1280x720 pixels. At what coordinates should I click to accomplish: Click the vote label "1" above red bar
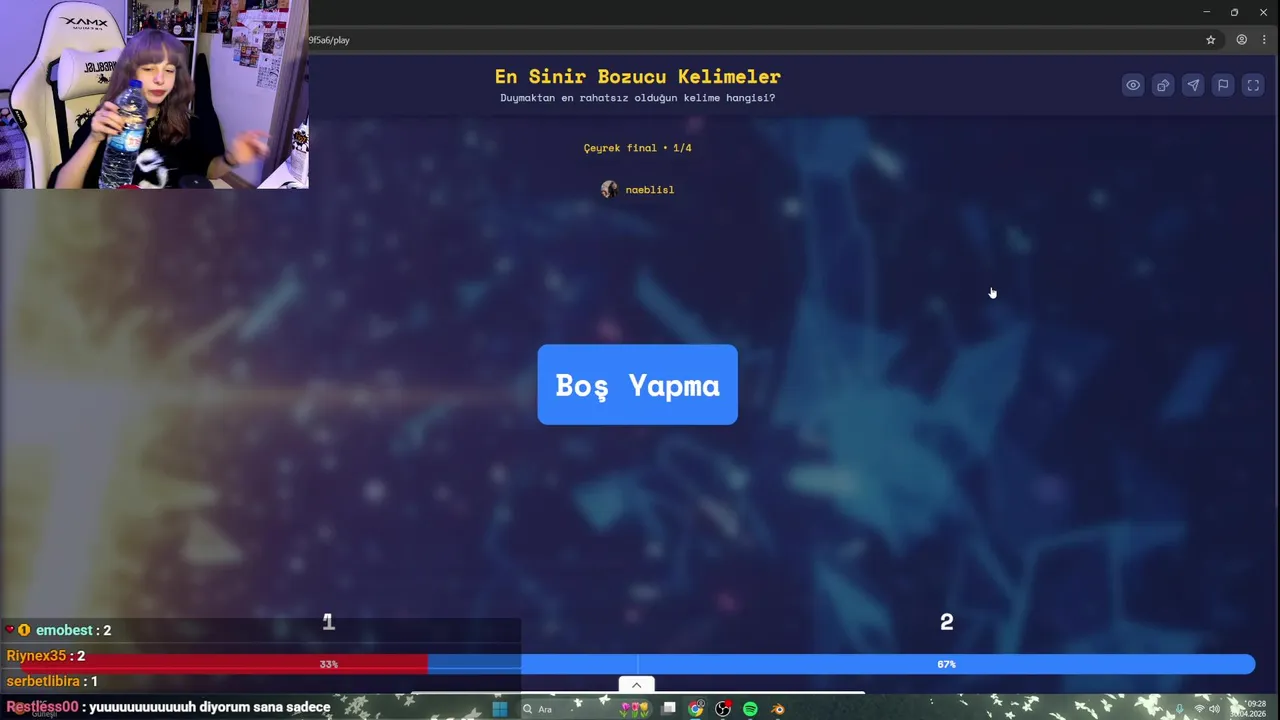328,623
